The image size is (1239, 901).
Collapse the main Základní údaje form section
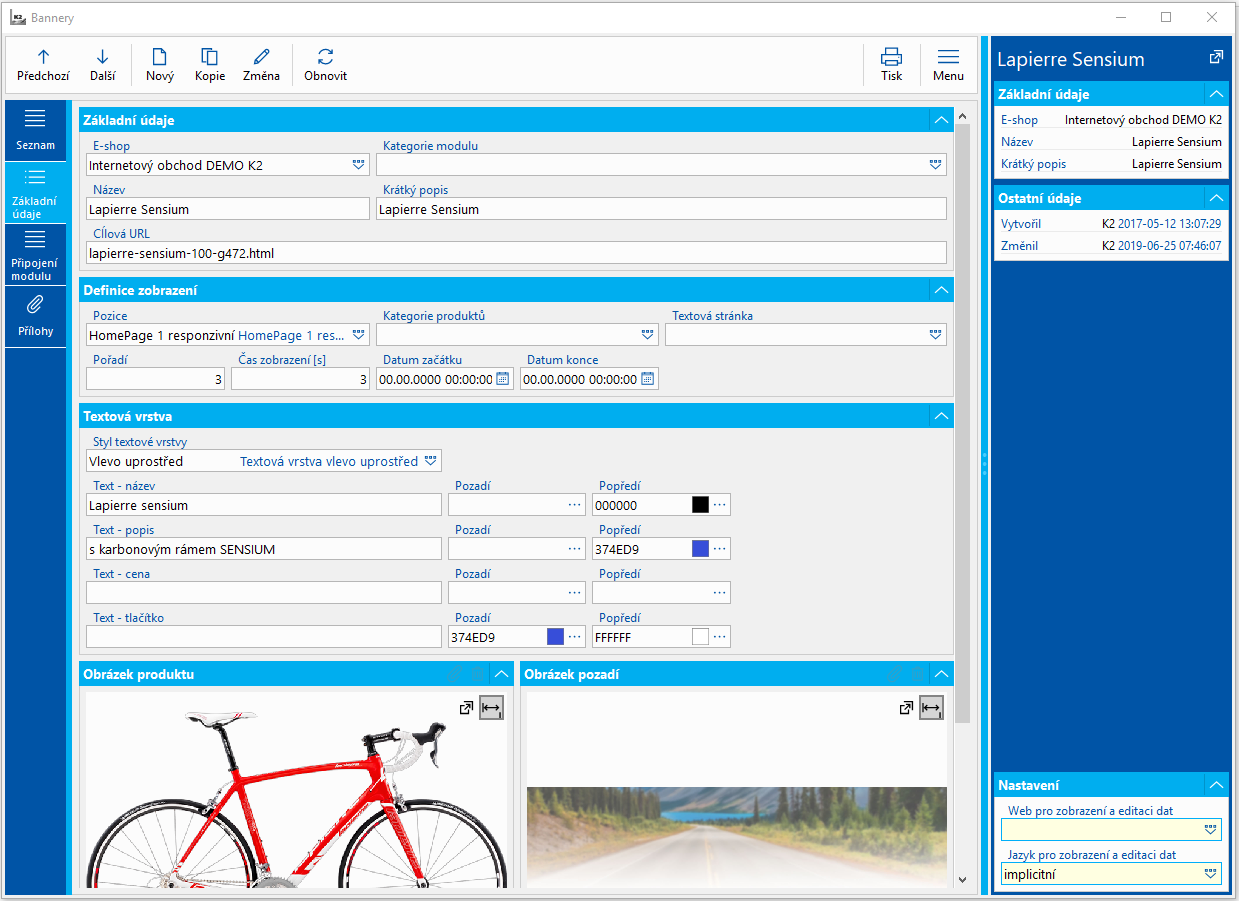pyautogui.click(x=940, y=120)
